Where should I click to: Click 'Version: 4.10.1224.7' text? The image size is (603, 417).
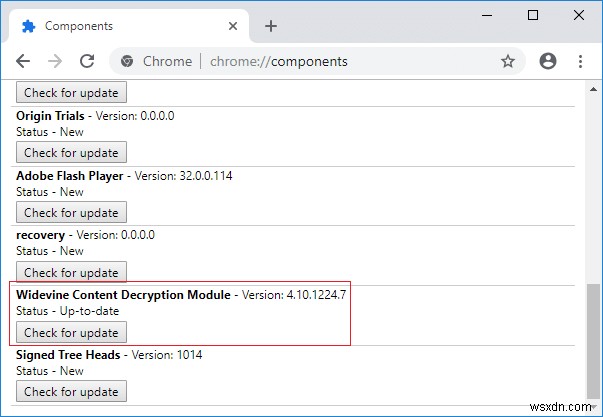point(294,295)
